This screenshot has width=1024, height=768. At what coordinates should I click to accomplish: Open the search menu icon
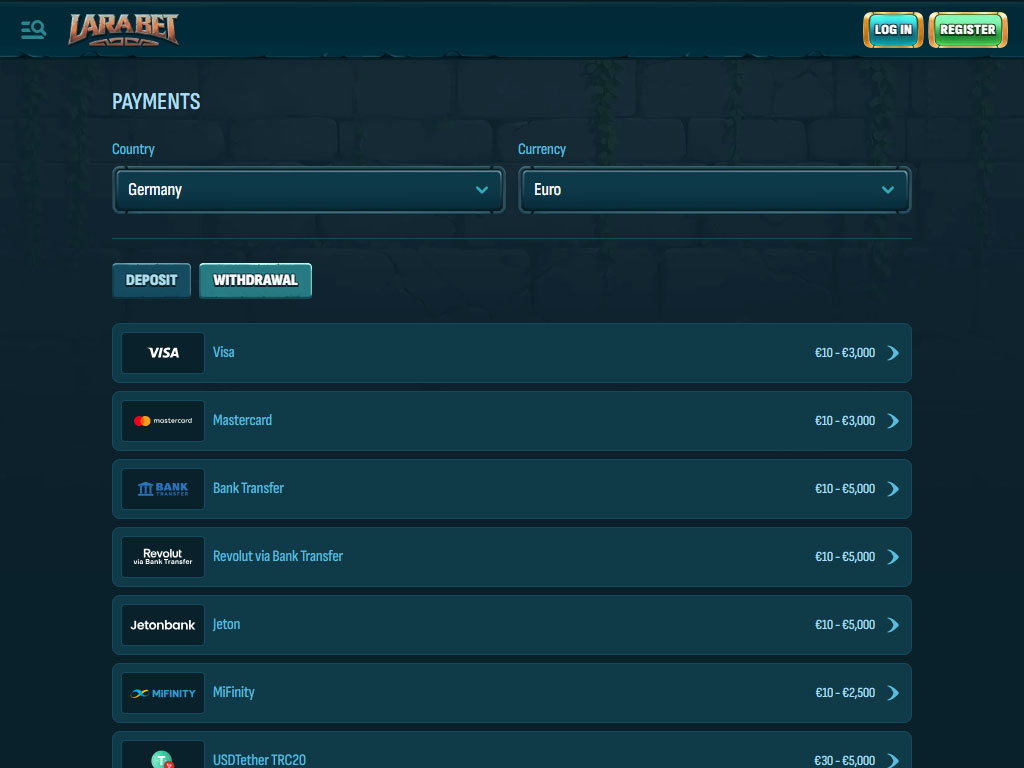point(33,29)
